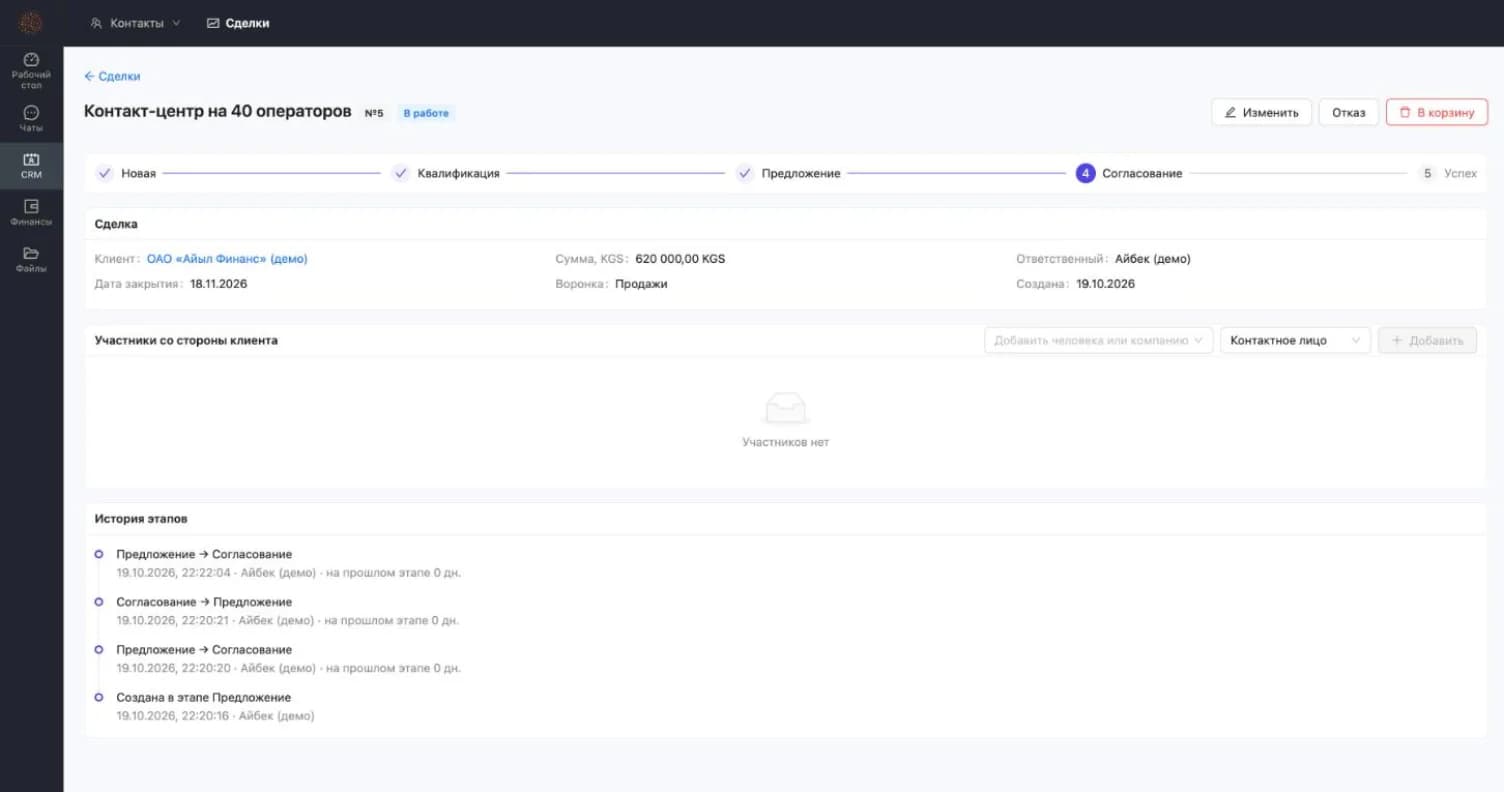Image resolution: width=1504 pixels, height=792 pixels.
Task: Select the CRM sidebar icon
Action: [31, 159]
